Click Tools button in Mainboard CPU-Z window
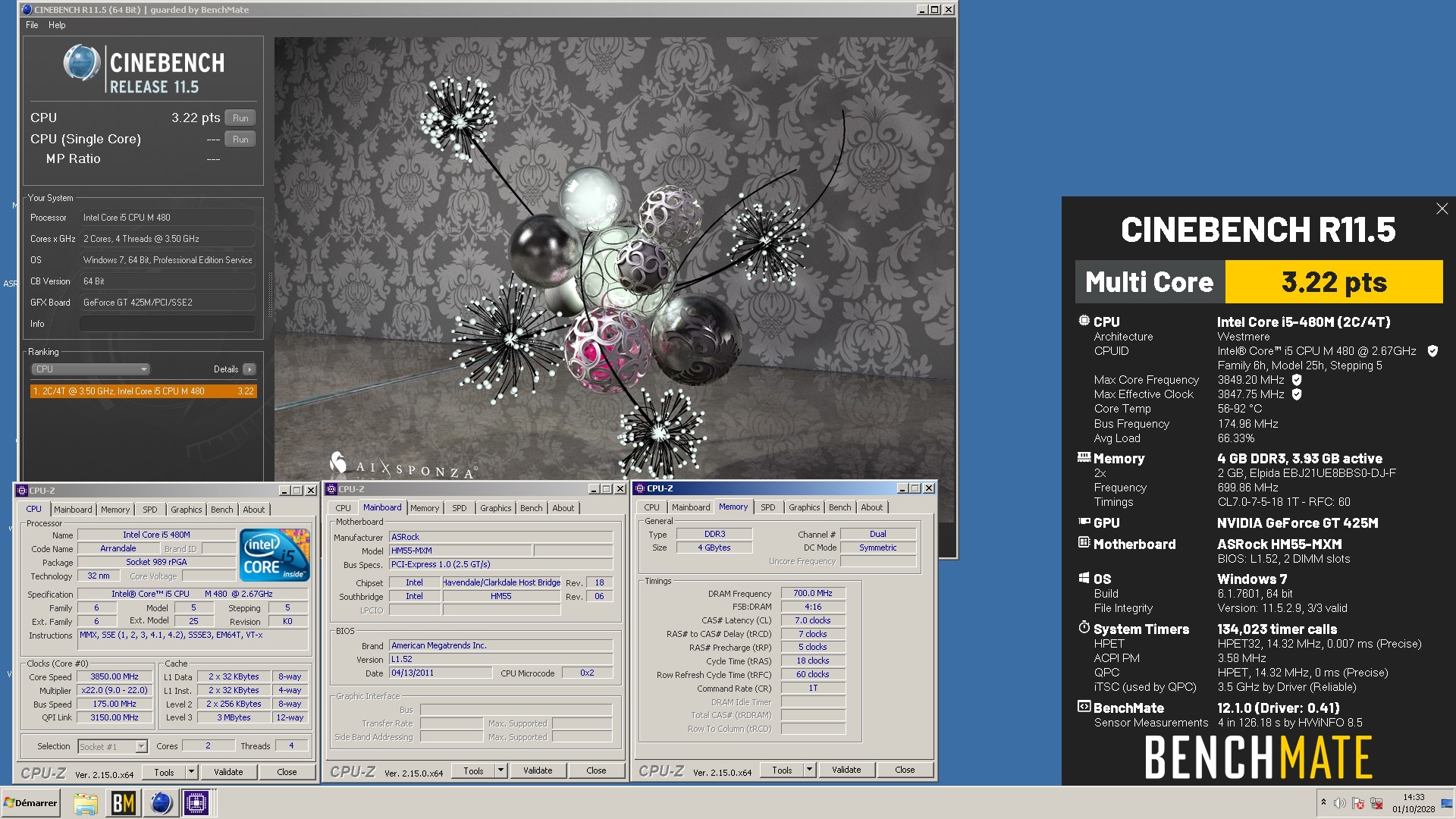 click(x=473, y=770)
